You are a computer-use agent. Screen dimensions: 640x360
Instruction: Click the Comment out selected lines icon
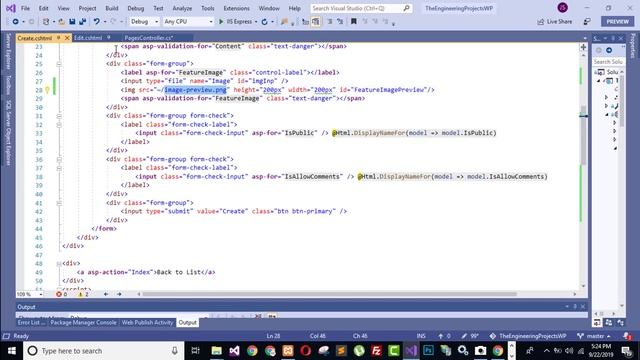[x=330, y=21]
